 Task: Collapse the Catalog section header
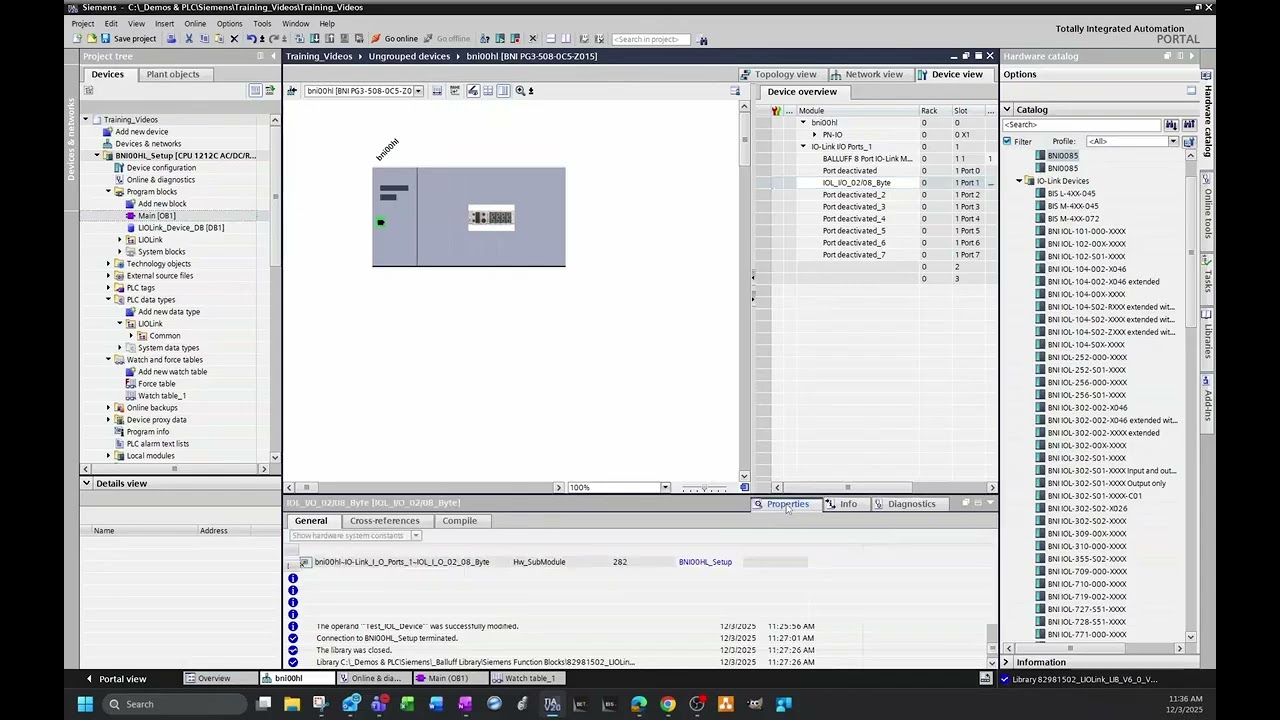(1008, 110)
